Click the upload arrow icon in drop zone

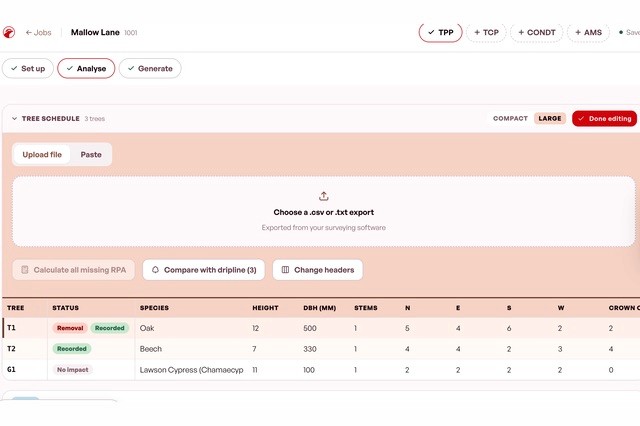tap(324, 196)
